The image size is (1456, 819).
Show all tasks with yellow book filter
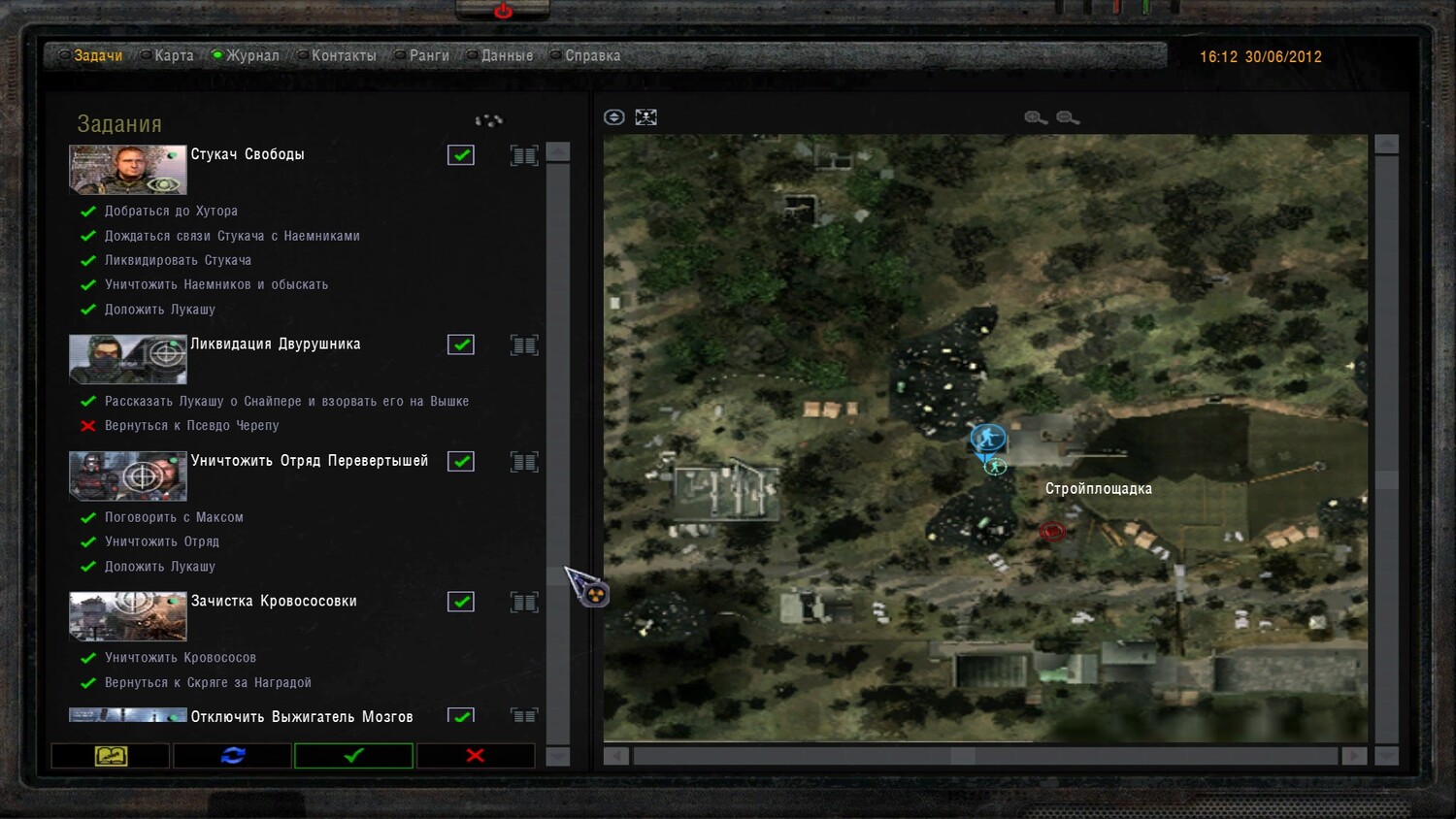111,755
